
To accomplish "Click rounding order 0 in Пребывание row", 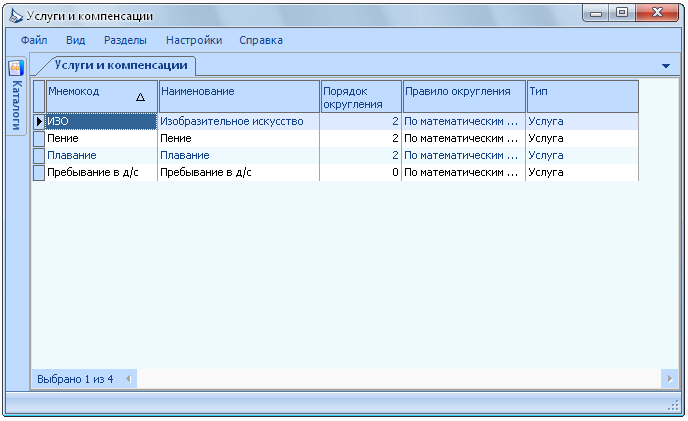I will tap(361, 173).
